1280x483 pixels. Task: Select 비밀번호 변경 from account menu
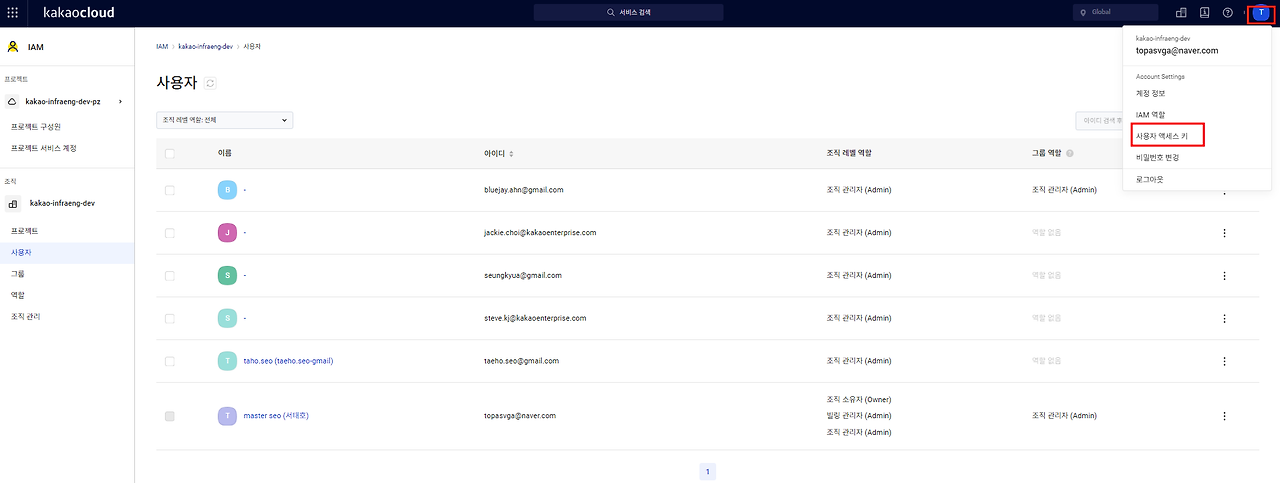[x=1158, y=157]
